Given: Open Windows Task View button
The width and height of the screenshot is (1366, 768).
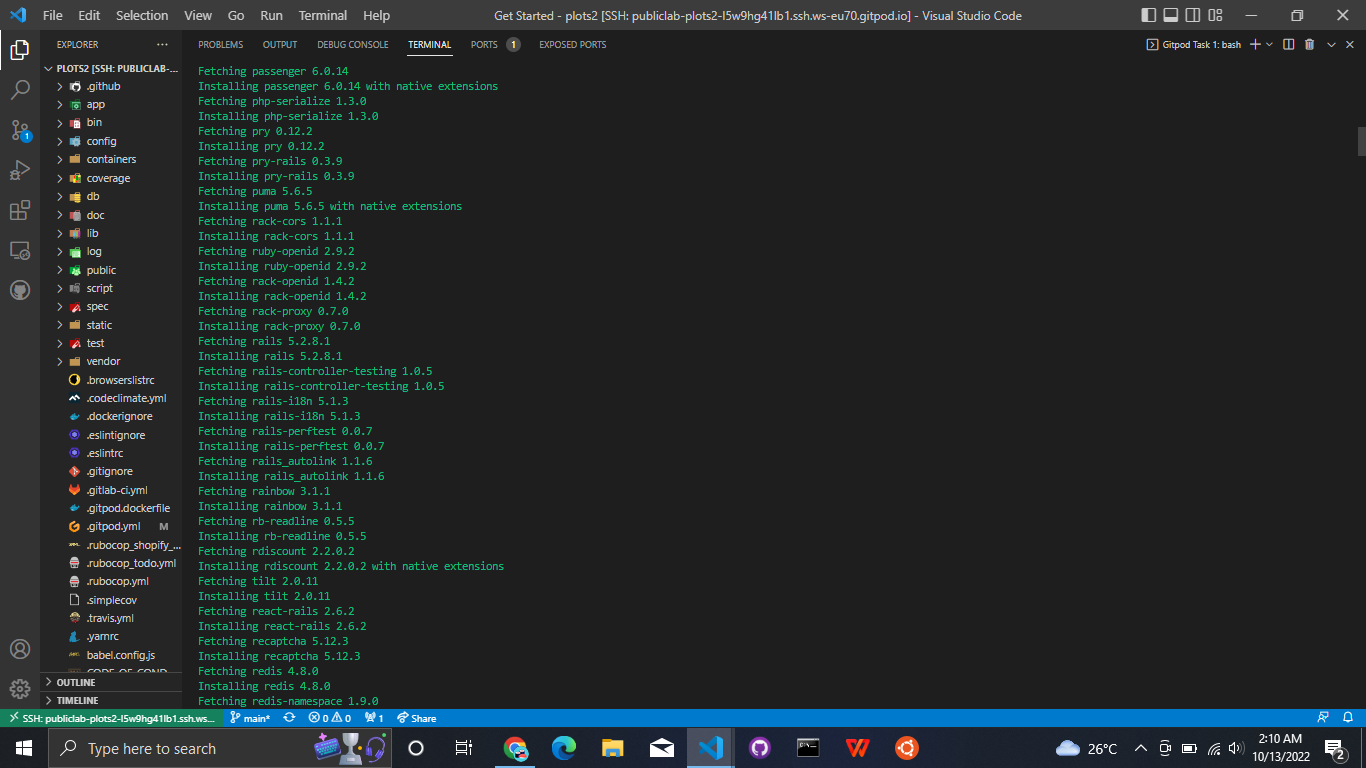Looking at the screenshot, I should (464, 748).
